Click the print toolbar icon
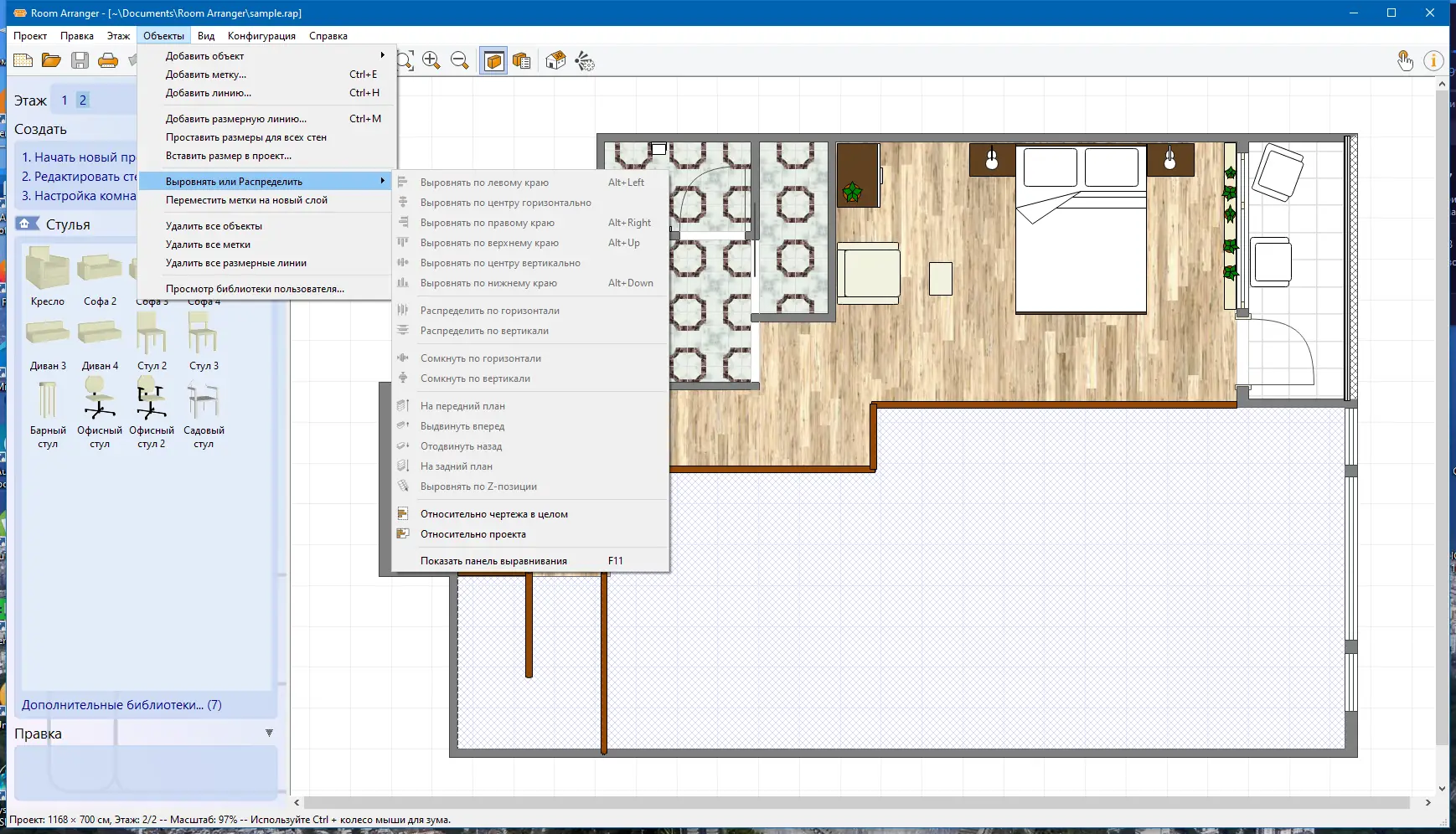 click(108, 60)
